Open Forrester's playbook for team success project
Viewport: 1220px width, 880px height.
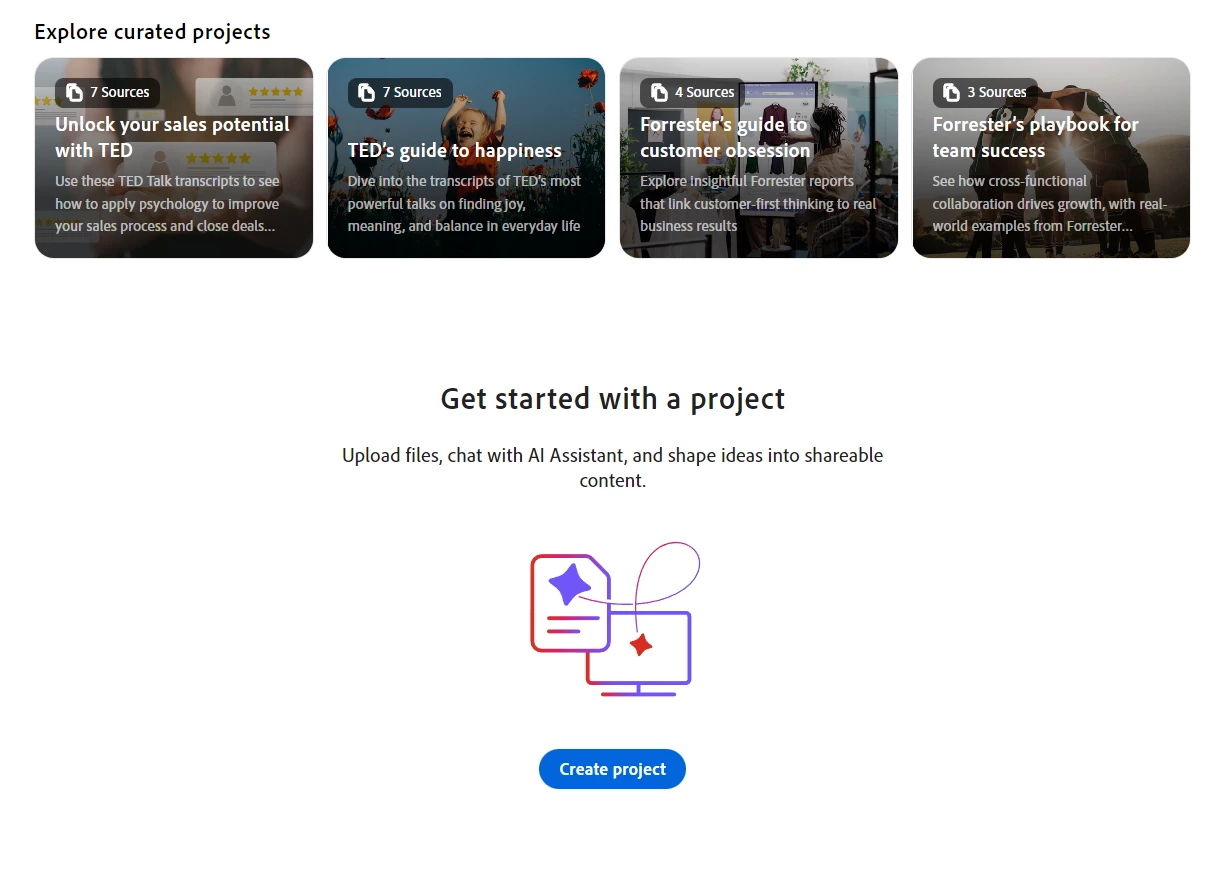coord(1051,158)
